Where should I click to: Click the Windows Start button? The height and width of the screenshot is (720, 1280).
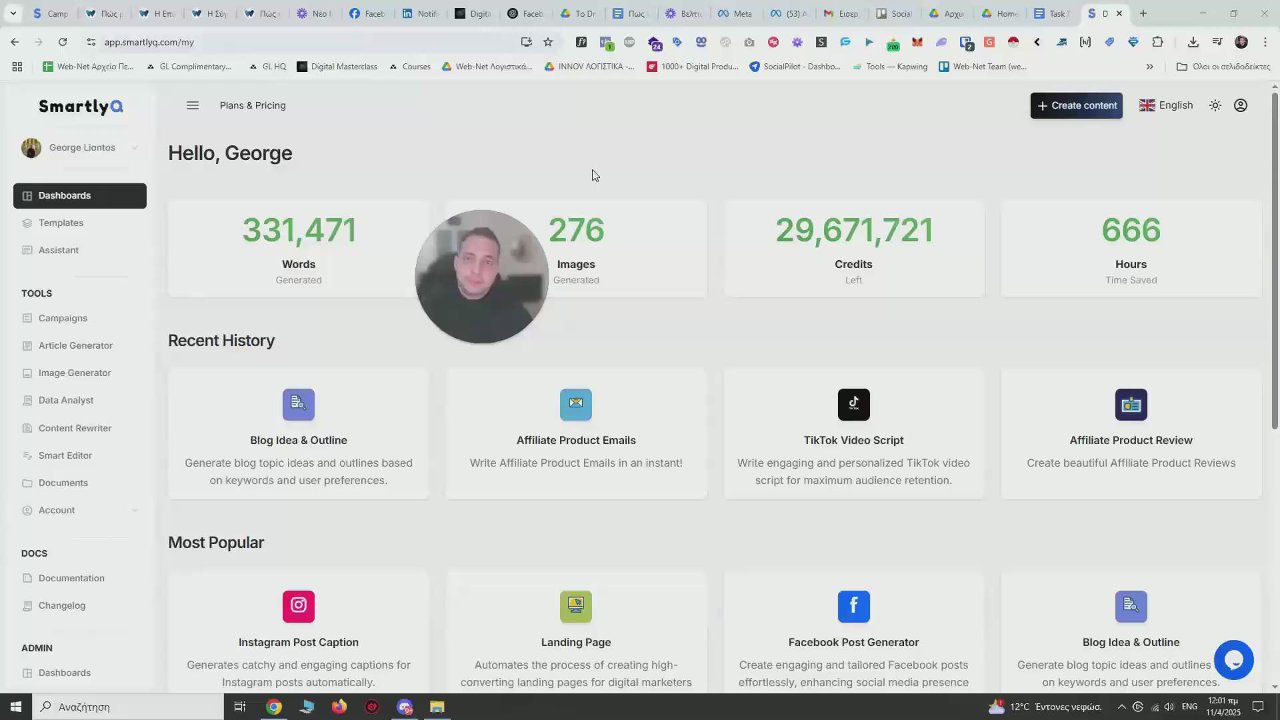click(x=16, y=707)
